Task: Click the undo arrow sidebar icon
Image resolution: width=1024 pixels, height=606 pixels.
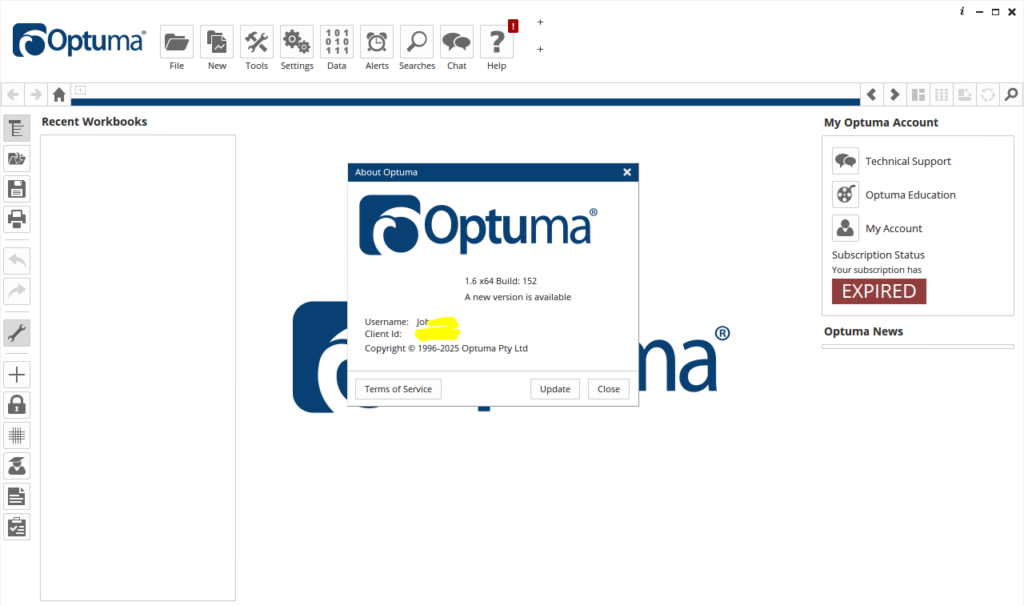Action: coord(17,261)
